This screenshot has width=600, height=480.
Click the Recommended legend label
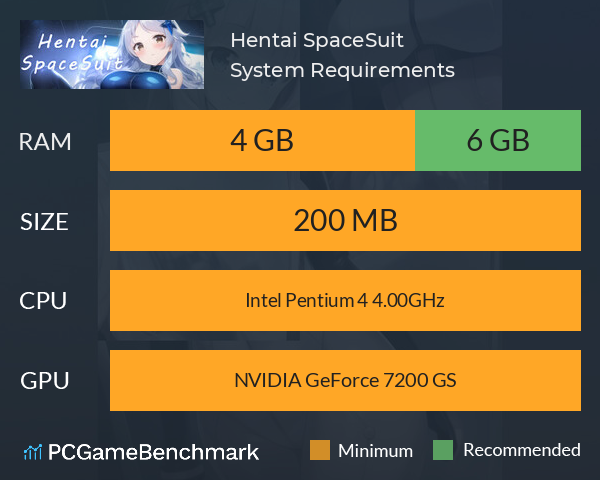click(522, 450)
